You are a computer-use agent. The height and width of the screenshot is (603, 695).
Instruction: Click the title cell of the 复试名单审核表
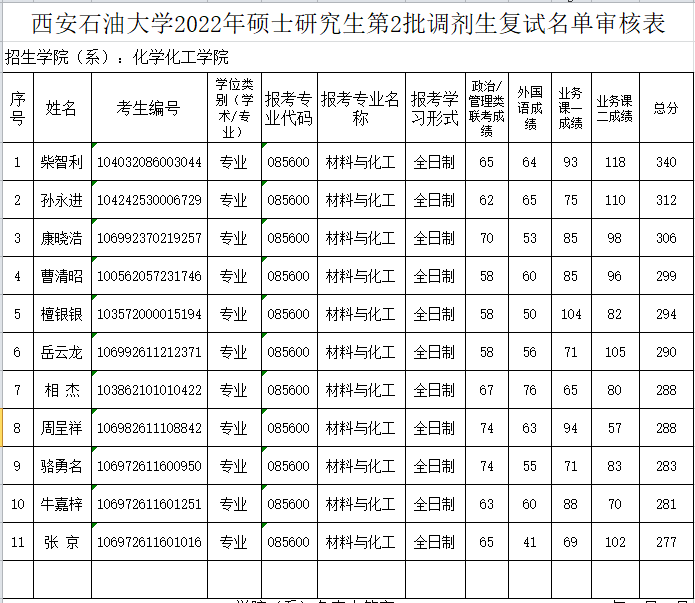click(347, 23)
